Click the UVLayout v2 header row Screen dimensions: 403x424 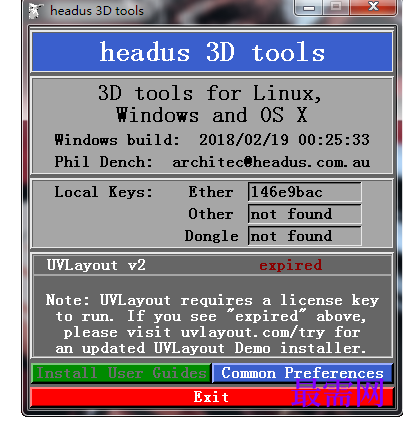(x=212, y=265)
